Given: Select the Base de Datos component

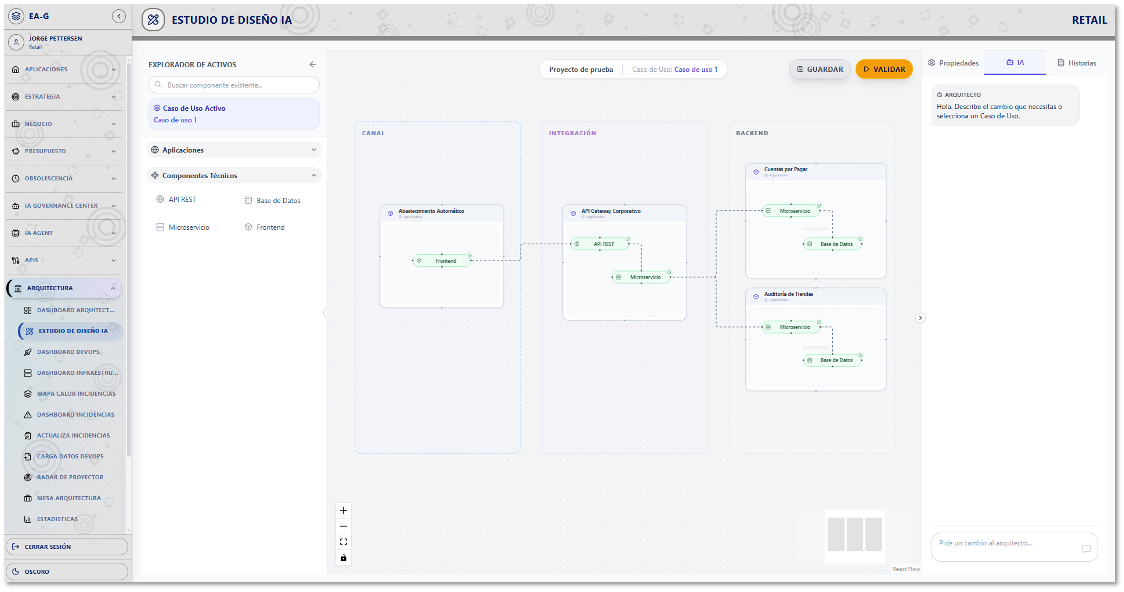Looking at the screenshot, I should tap(272, 200).
